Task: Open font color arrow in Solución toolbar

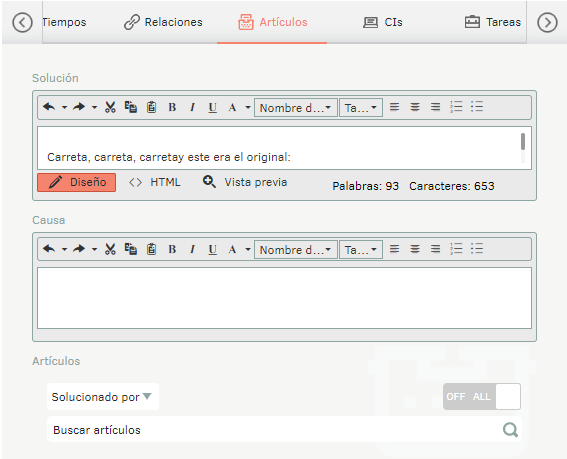Action: point(248,107)
